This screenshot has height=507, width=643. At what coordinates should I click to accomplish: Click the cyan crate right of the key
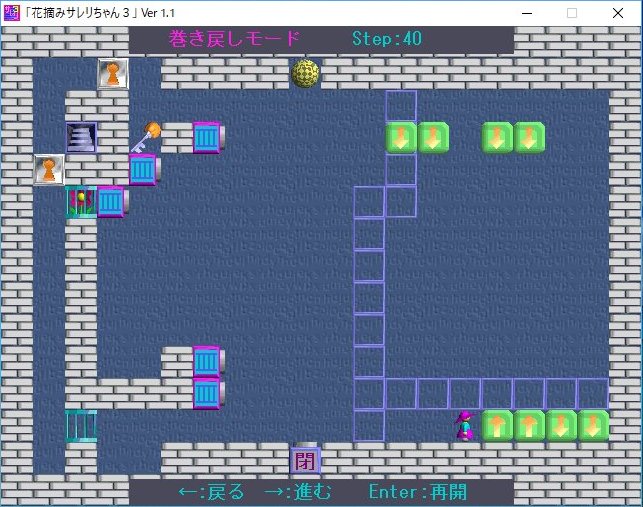point(207,137)
